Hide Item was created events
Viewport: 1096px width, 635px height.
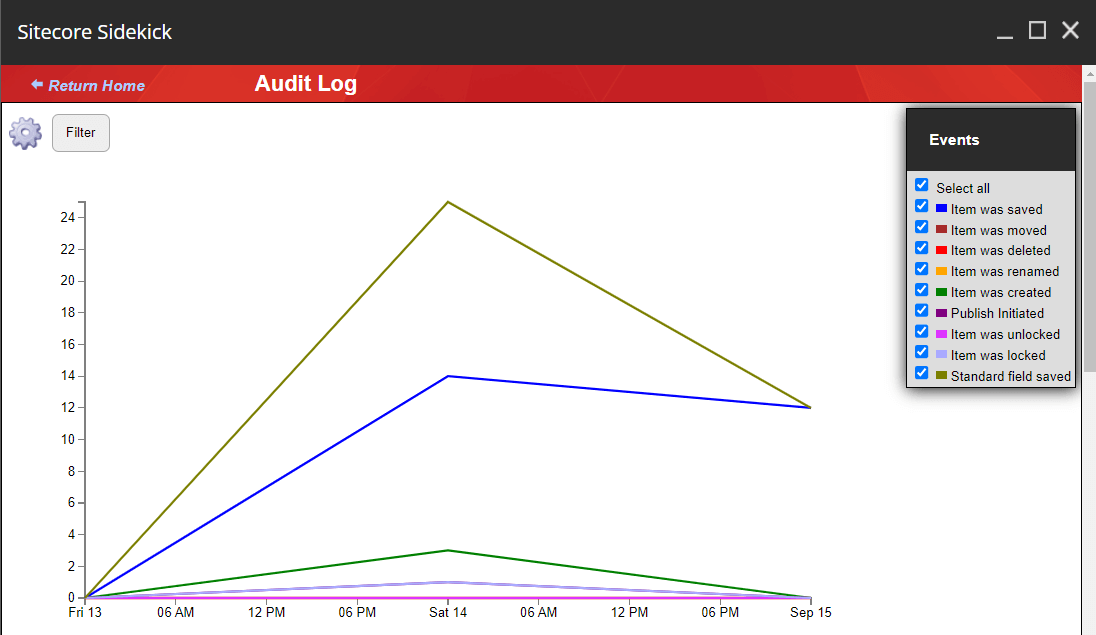click(x=922, y=290)
